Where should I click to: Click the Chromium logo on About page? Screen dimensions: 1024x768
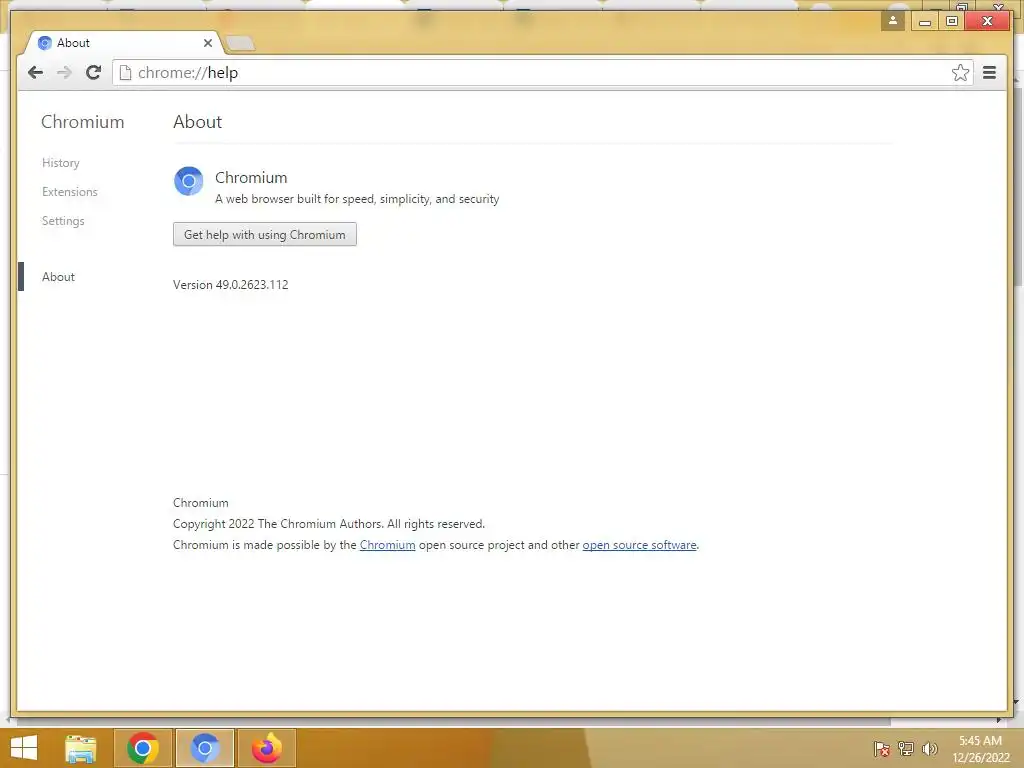click(189, 181)
